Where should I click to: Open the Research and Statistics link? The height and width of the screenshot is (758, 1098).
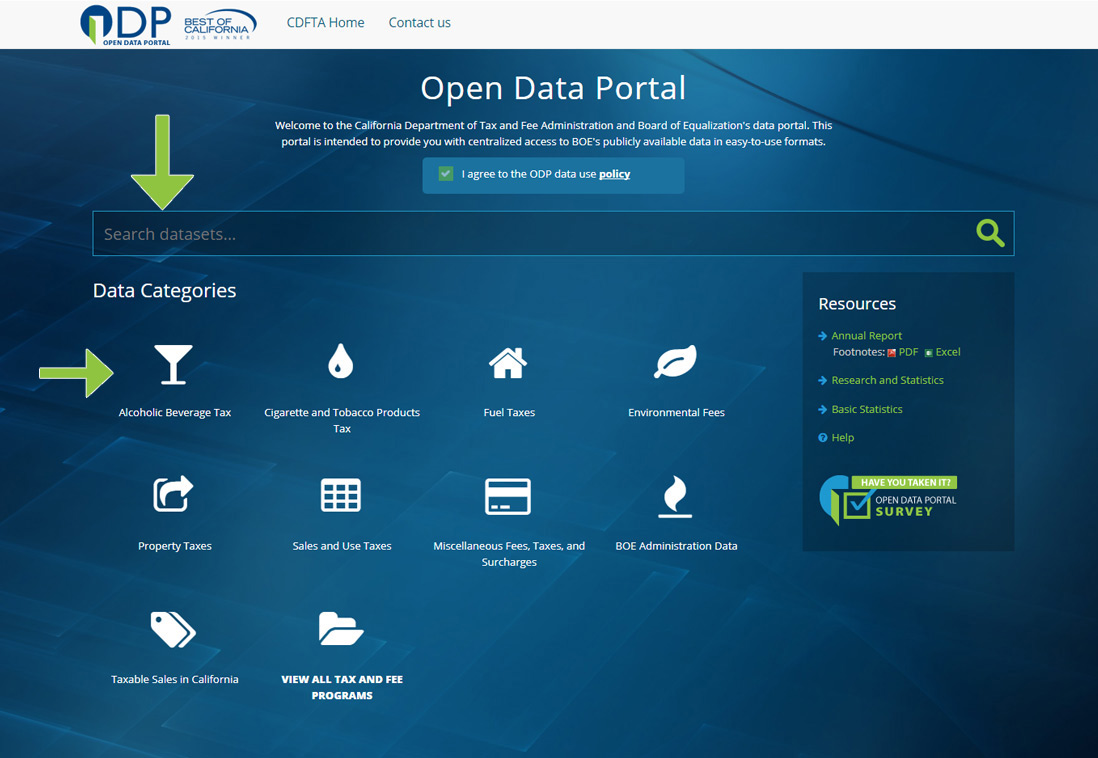pyautogui.click(x=887, y=380)
